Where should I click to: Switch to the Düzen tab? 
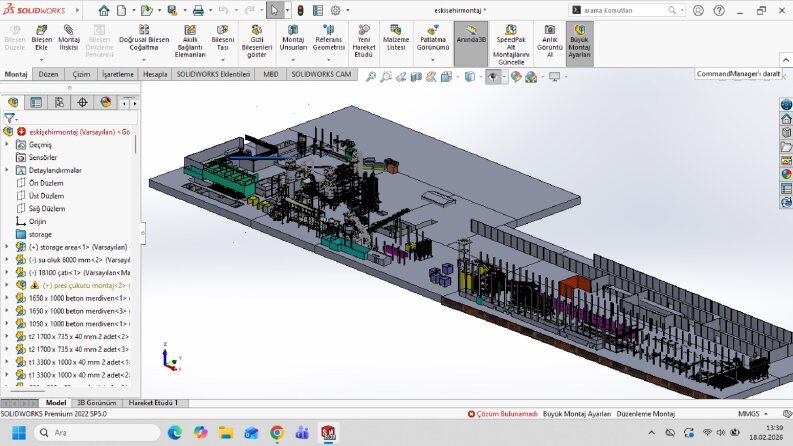point(49,74)
